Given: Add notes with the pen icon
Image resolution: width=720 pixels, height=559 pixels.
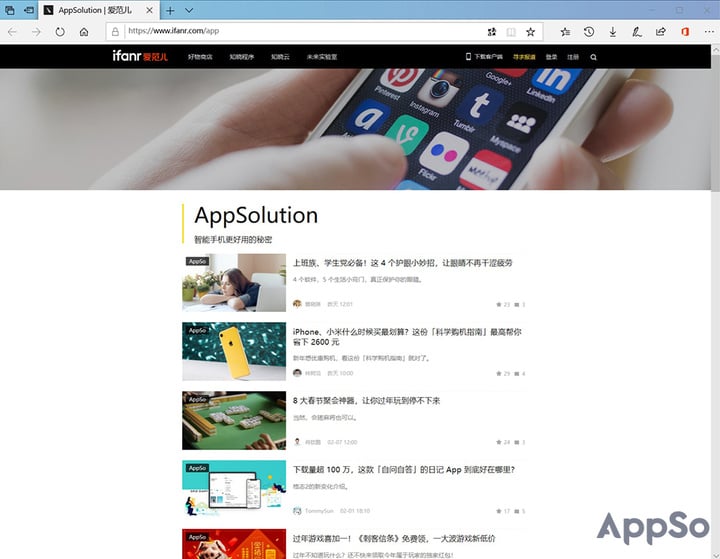Looking at the screenshot, I should click(x=636, y=32).
